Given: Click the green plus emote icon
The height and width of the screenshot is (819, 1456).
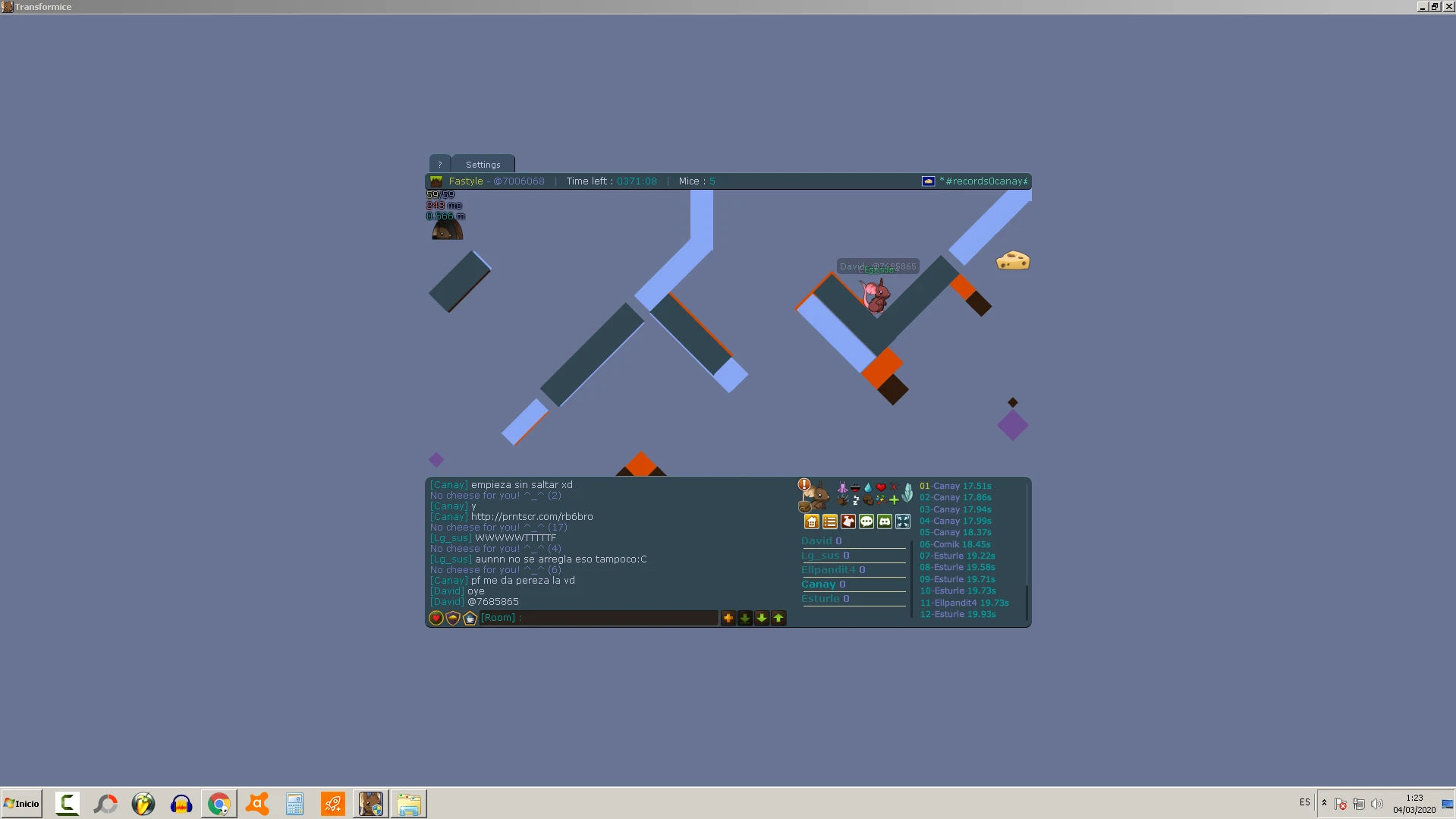Looking at the screenshot, I should 894,499.
